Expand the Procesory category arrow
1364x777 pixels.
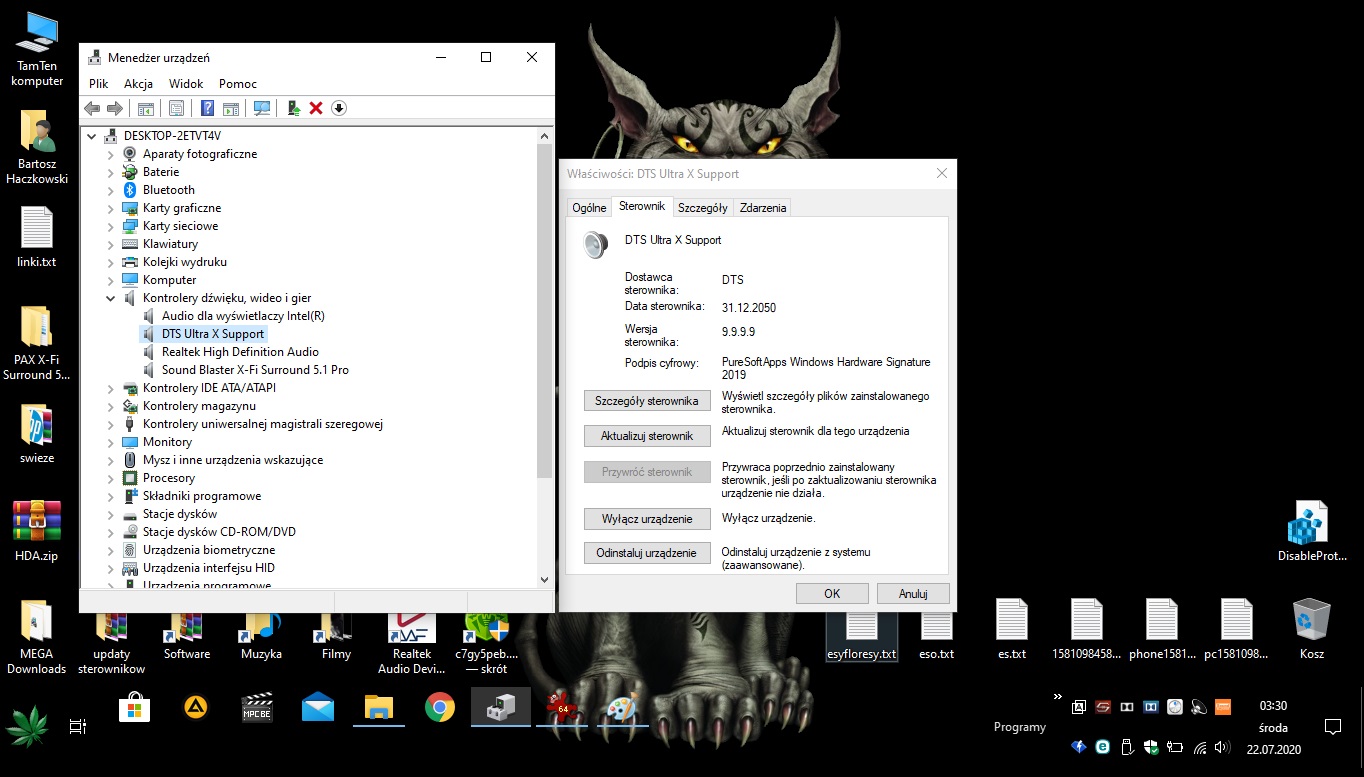(111, 478)
